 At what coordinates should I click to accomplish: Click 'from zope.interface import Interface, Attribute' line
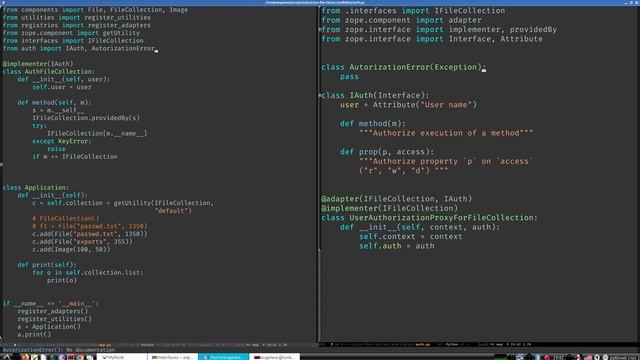click(432, 39)
